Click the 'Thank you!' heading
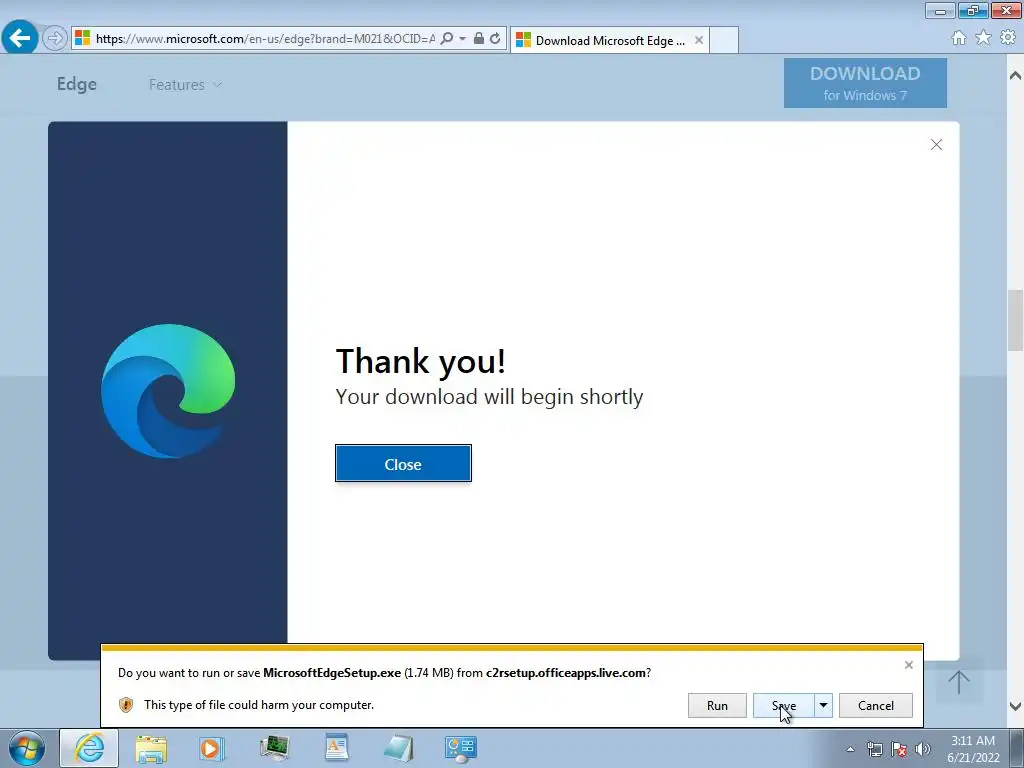The image size is (1024, 768). [x=421, y=361]
